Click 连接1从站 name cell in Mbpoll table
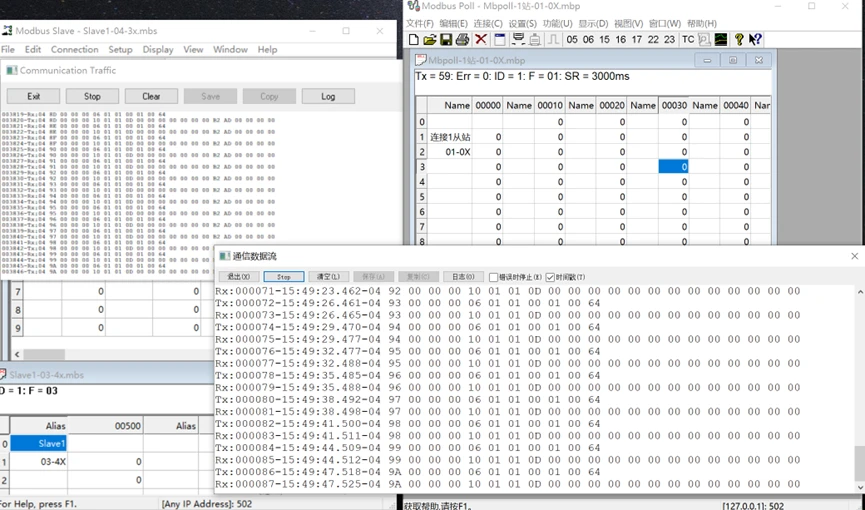The height and width of the screenshot is (510, 865). 450,137
